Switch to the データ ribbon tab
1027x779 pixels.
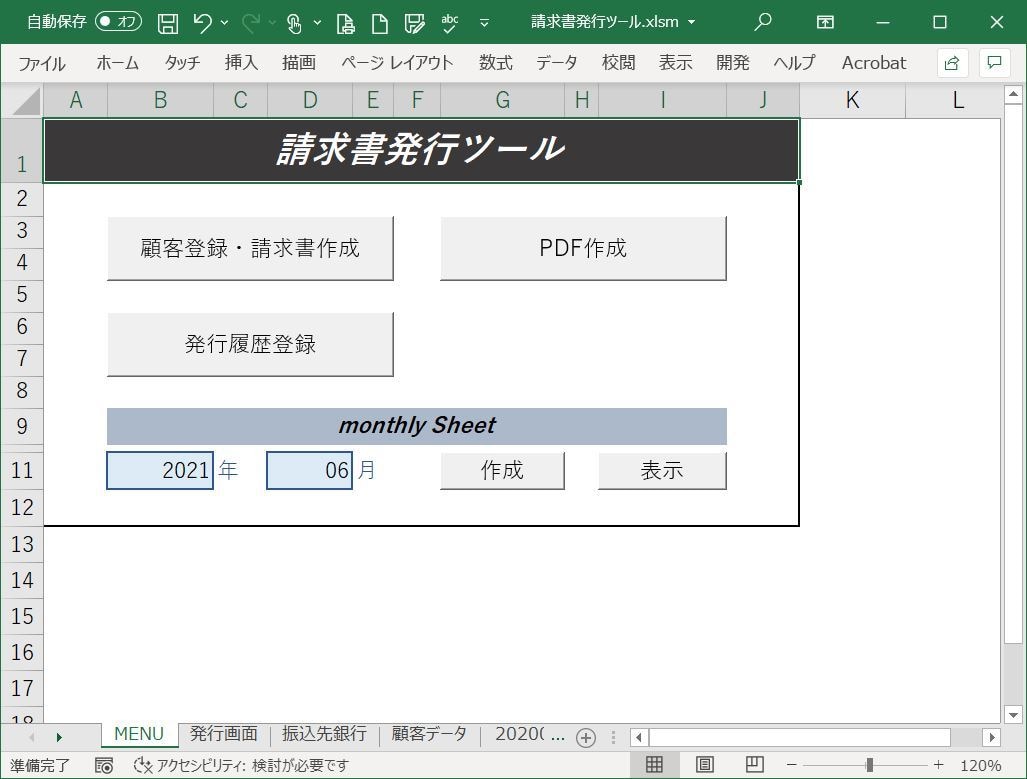click(x=557, y=63)
